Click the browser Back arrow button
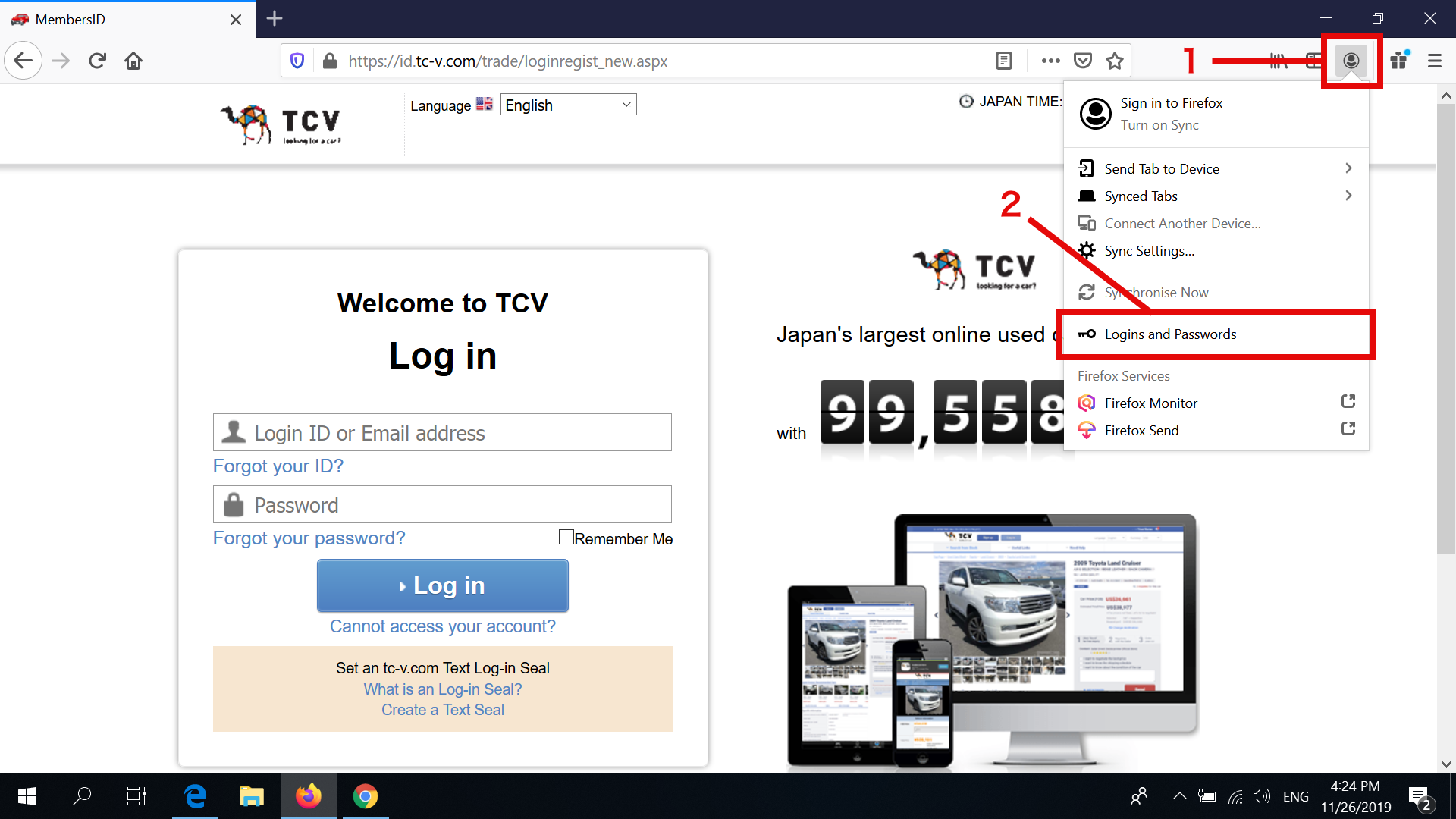 tap(24, 61)
